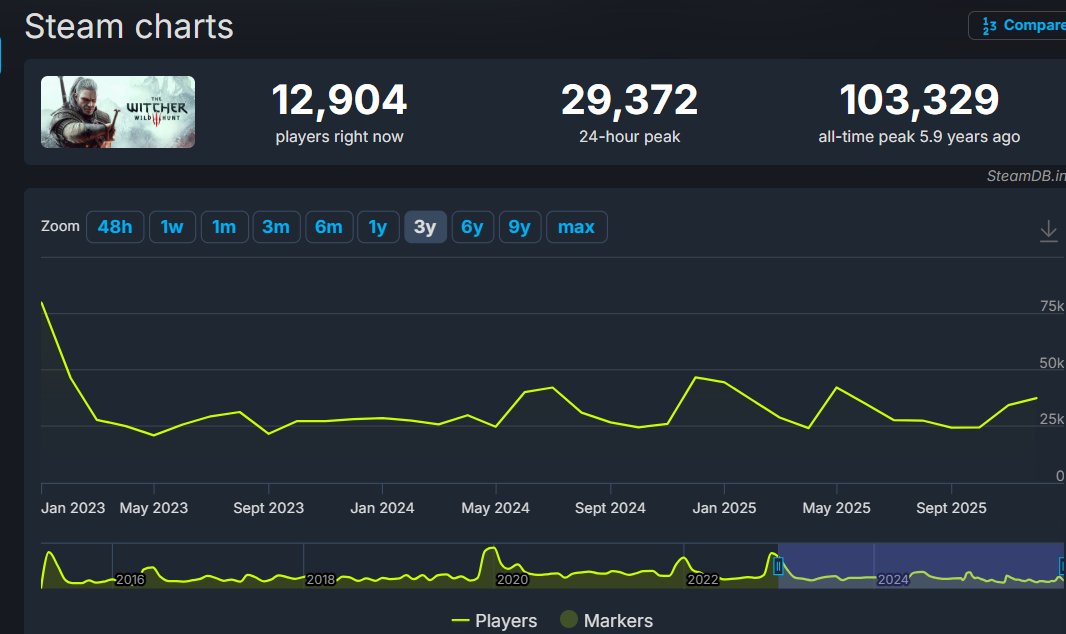
Task: Set zoom to 1w
Action: click(x=172, y=227)
